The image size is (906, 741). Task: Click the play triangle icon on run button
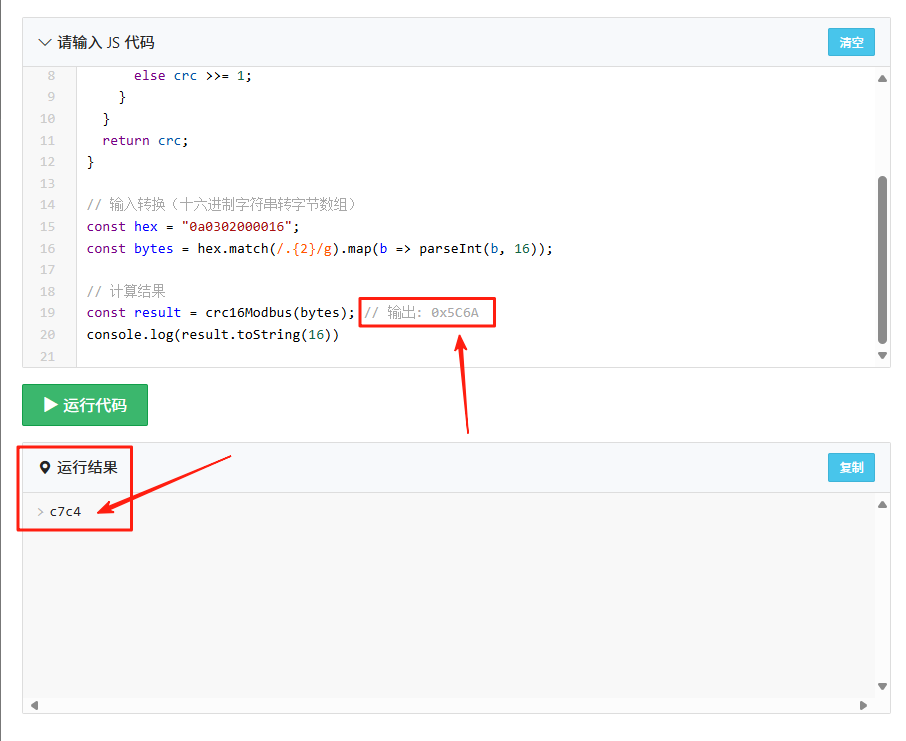[x=51, y=405]
